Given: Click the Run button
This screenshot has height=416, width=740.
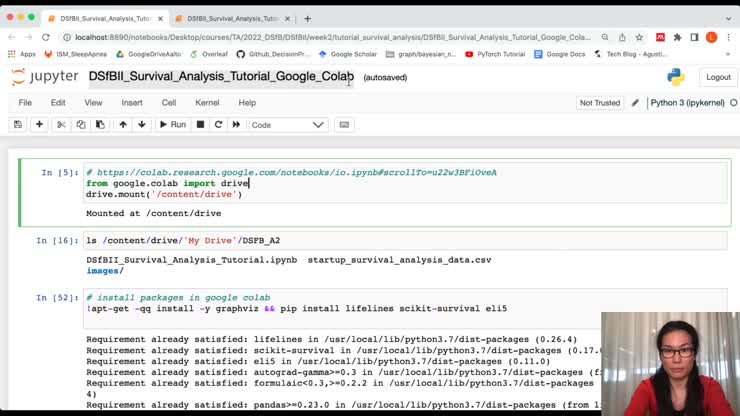Looking at the screenshot, I should point(172,125).
